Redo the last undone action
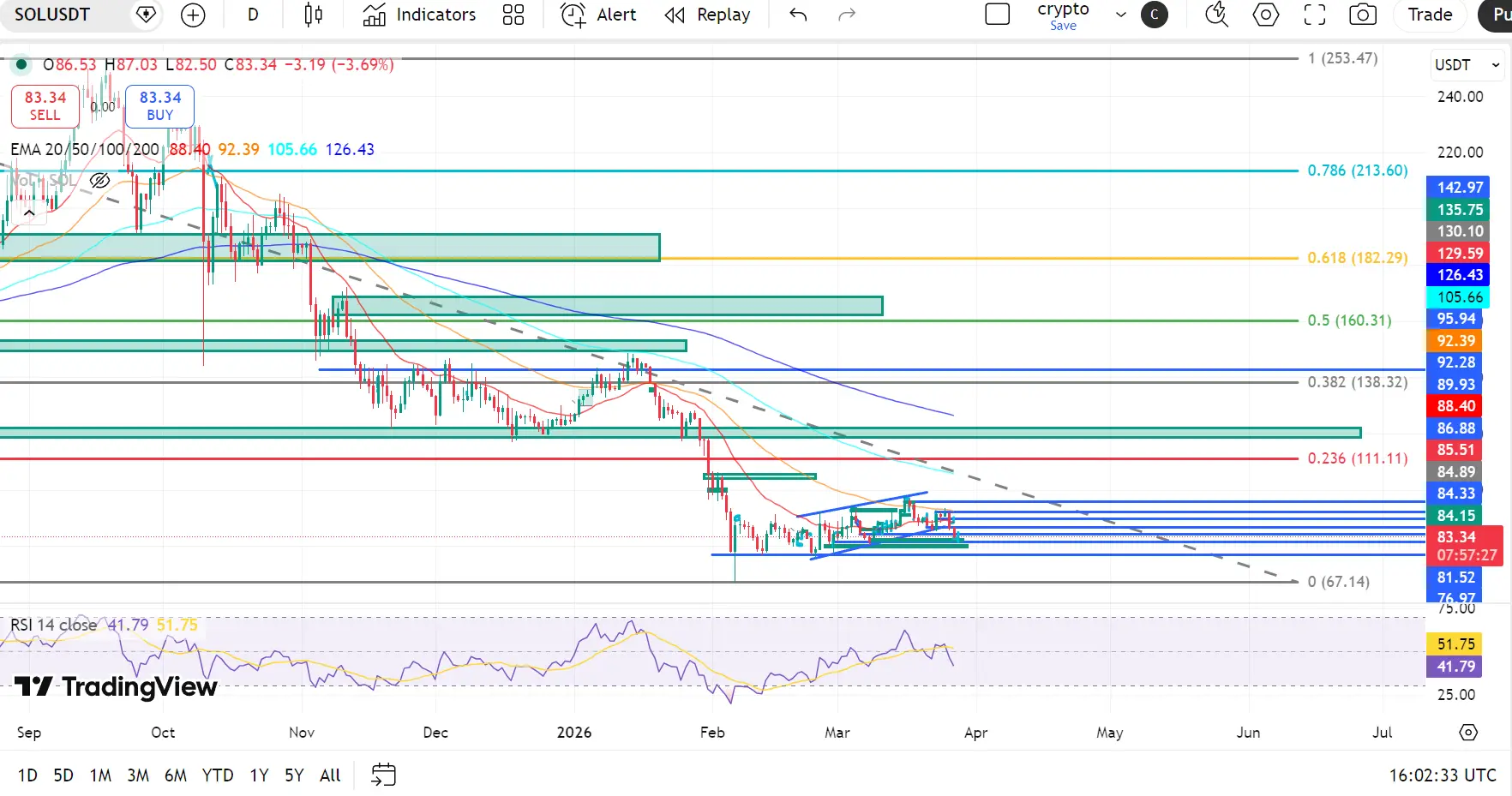1512x796 pixels. (x=847, y=15)
